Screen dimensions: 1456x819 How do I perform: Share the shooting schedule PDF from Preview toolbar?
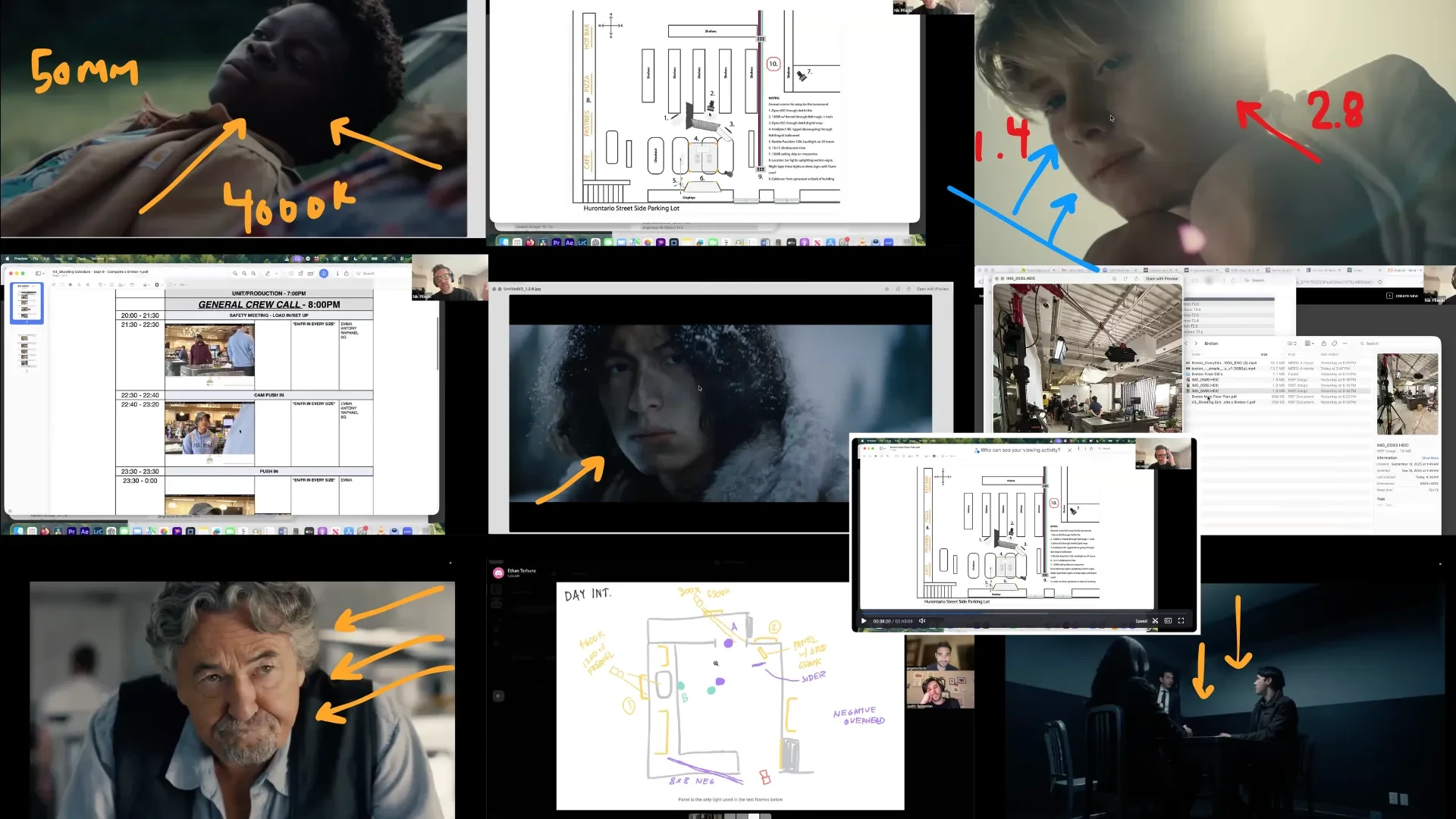click(347, 273)
